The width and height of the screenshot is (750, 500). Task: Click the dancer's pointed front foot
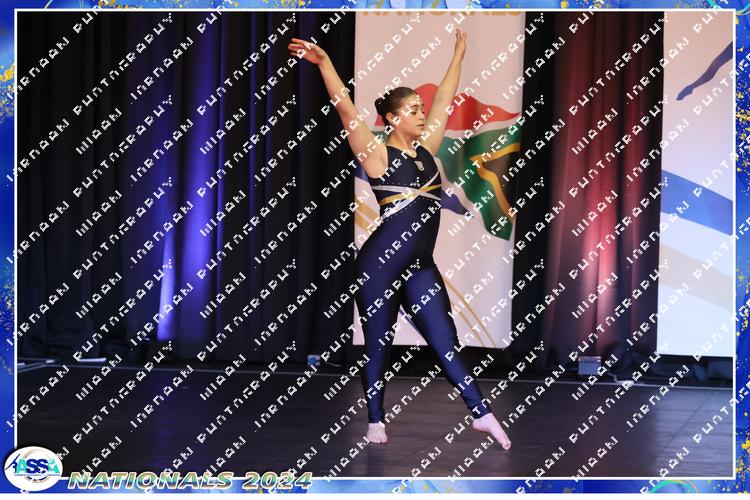493,430
